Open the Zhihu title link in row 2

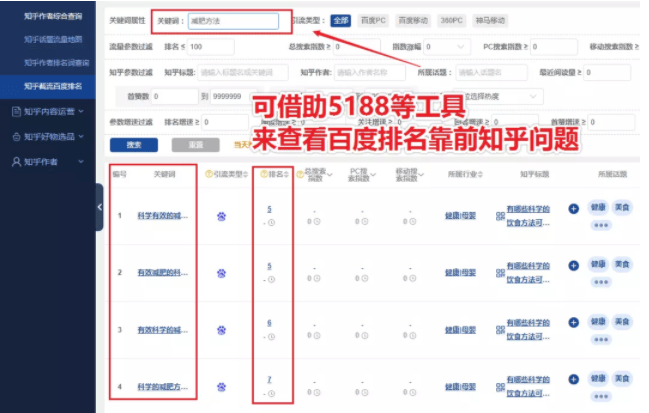tap(528, 273)
